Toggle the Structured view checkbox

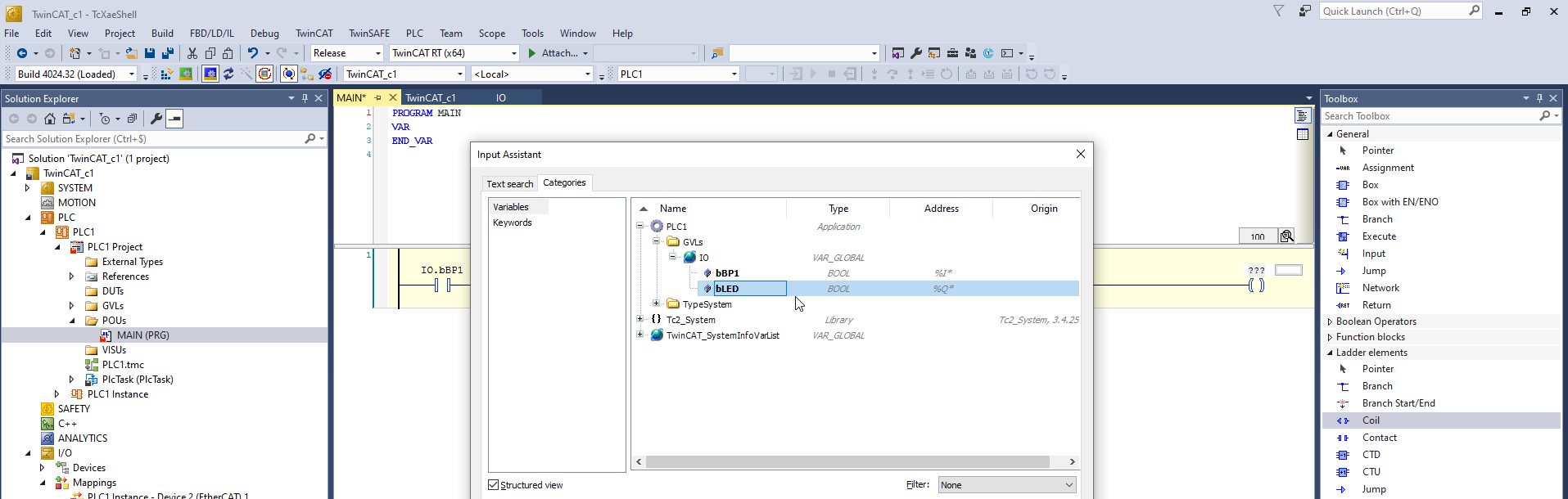click(494, 485)
